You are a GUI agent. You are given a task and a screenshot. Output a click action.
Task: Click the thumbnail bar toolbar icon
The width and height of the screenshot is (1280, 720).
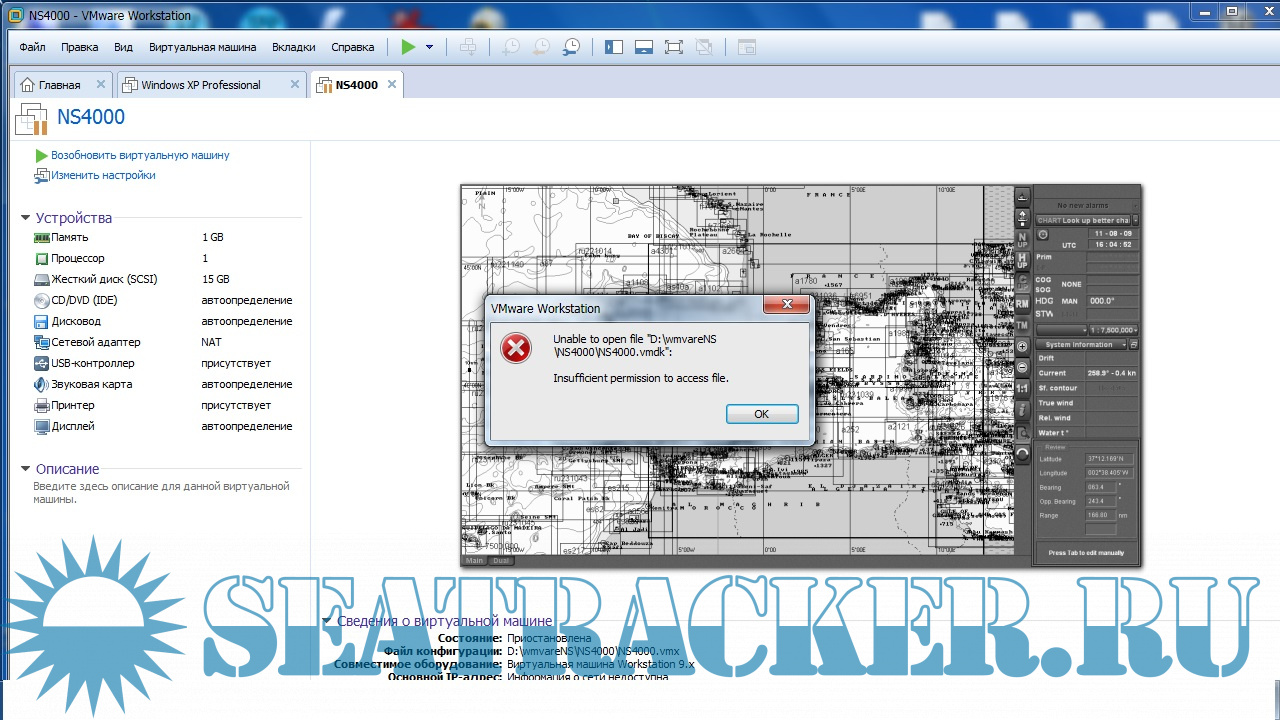point(644,47)
